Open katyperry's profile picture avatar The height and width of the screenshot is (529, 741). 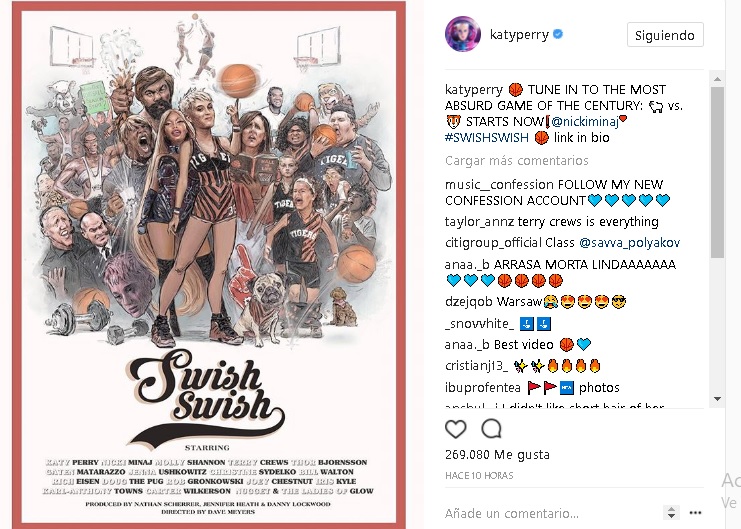click(463, 34)
